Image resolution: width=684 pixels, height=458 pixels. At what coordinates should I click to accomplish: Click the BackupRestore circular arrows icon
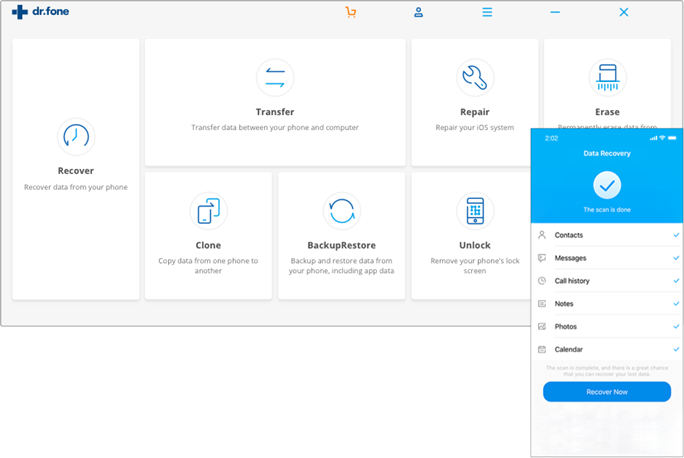[342, 211]
